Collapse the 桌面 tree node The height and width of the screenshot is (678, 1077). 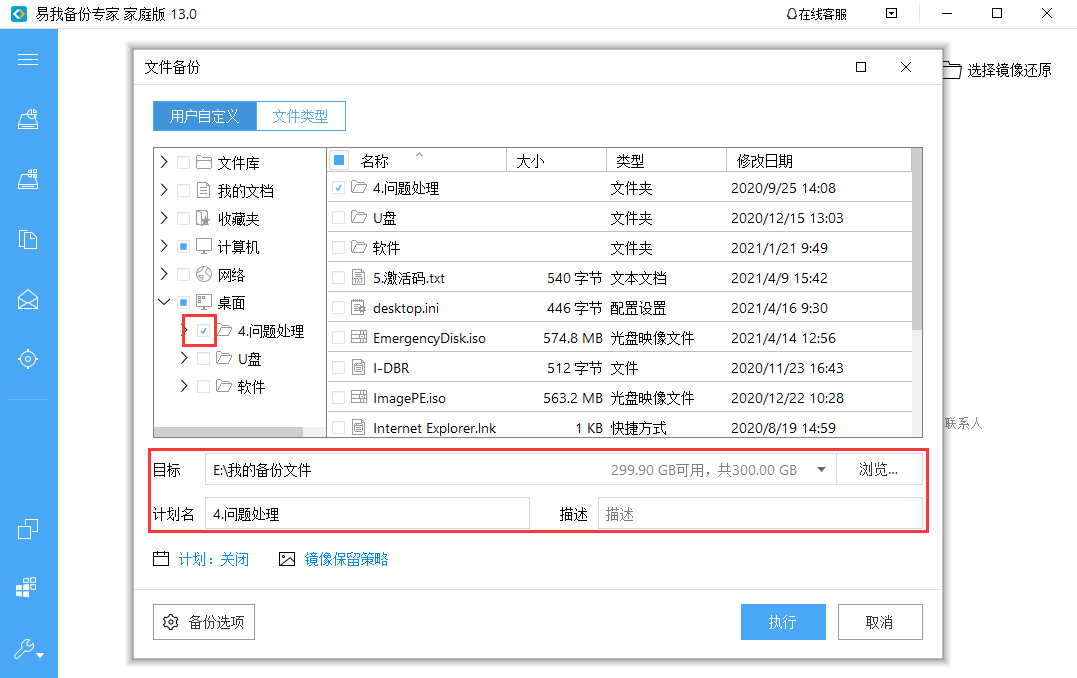(x=163, y=302)
